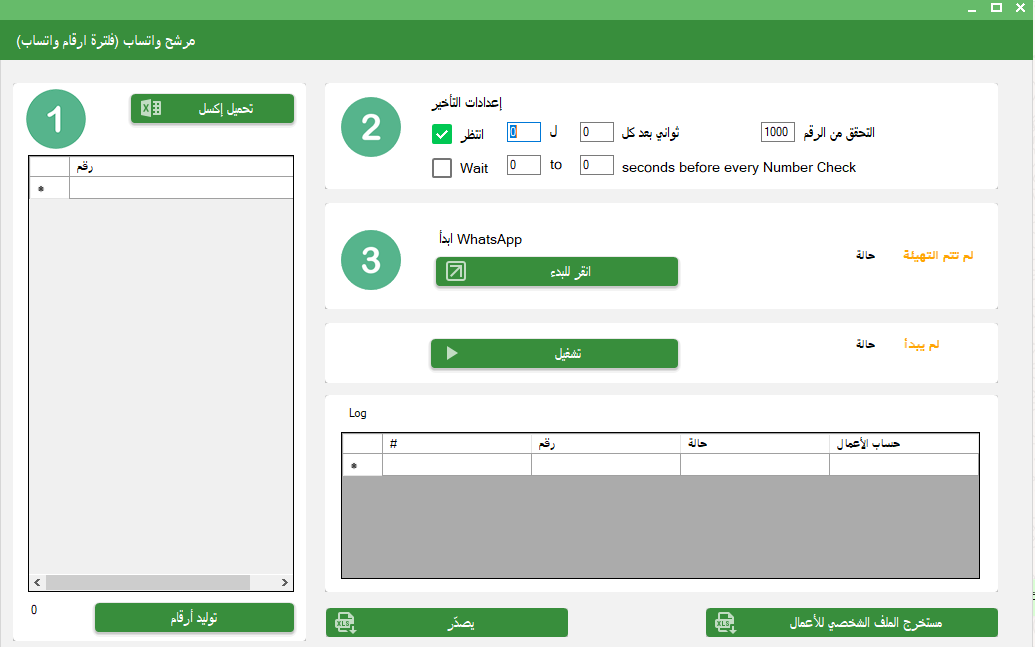Viewport: 1035px width, 647px height.
Task: Click the التحقق من الرقم label
Action: point(839,133)
